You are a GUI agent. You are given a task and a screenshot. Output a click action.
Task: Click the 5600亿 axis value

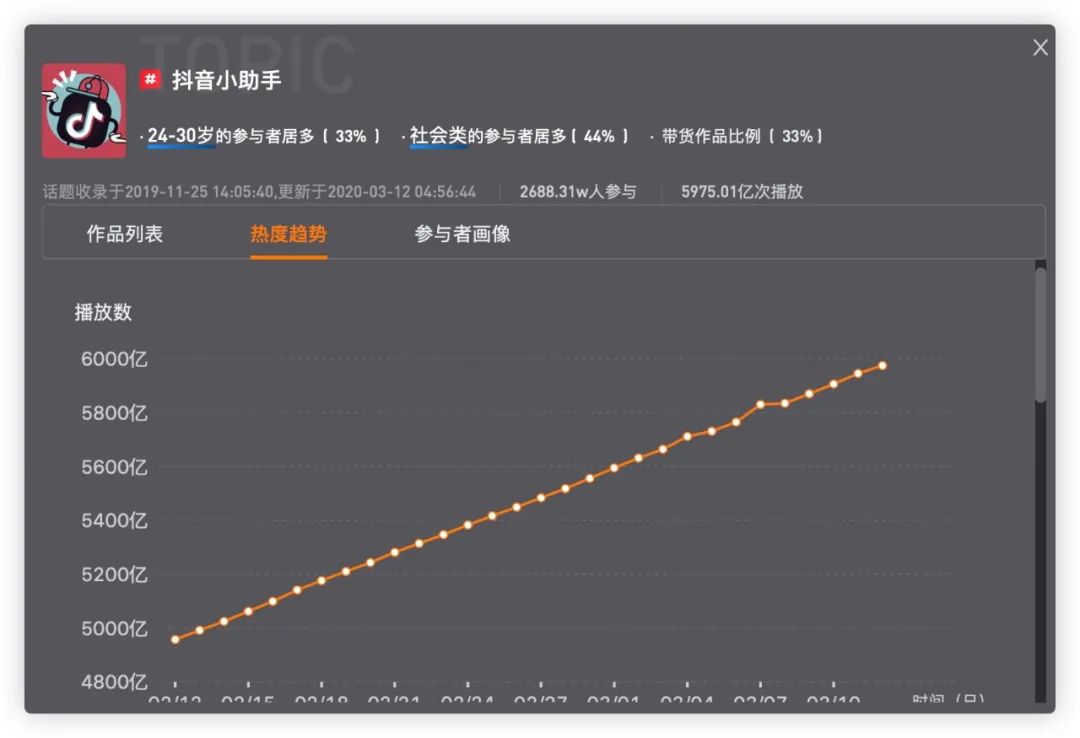point(114,467)
